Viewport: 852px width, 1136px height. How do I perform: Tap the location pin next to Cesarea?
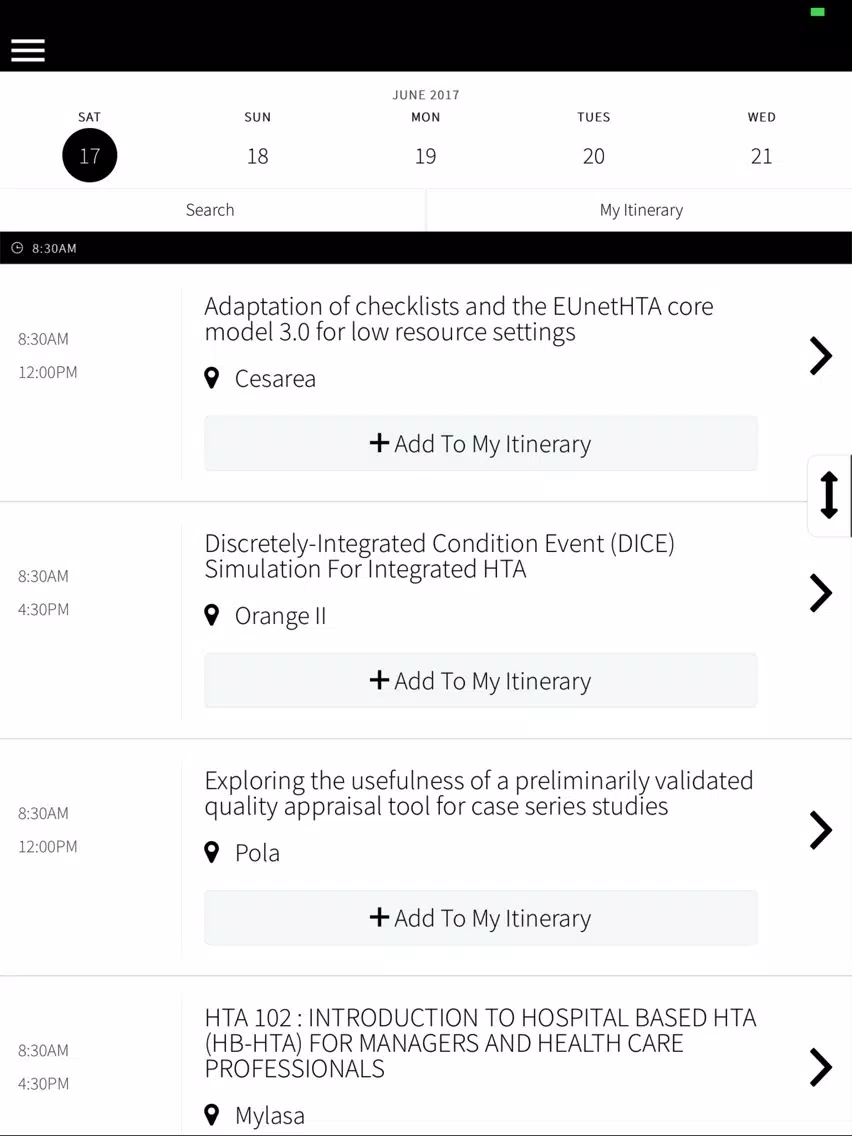(x=212, y=378)
